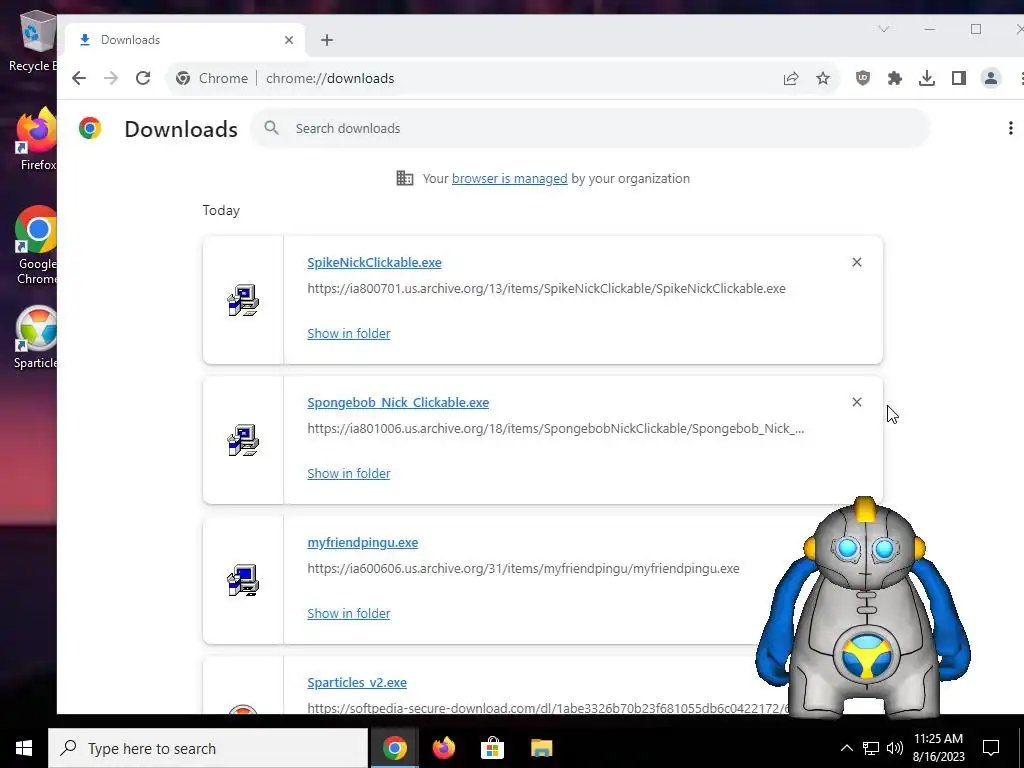
Task: Click the organization building icon
Action: pos(405,178)
